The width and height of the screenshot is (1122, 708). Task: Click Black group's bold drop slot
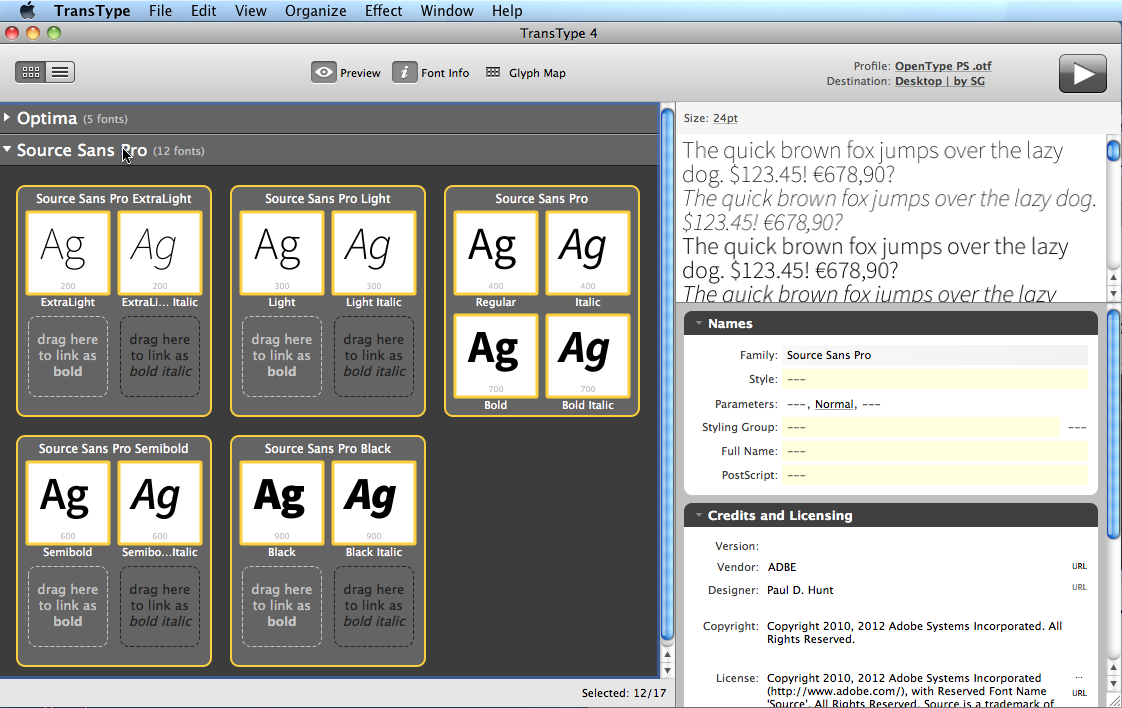(282, 606)
